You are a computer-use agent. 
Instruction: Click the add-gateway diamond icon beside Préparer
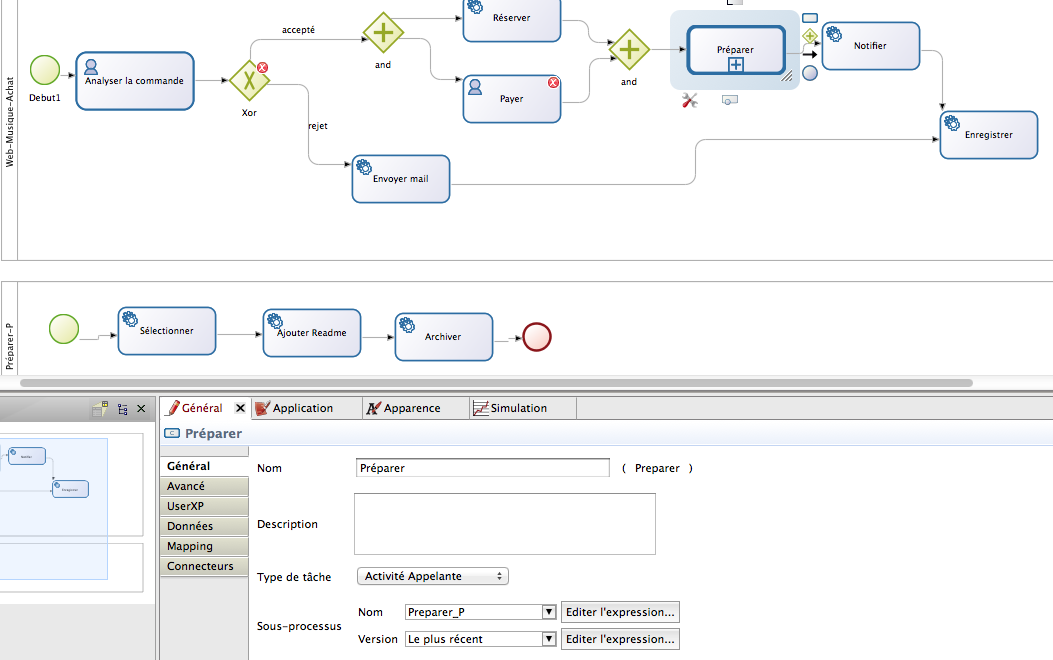[810, 36]
